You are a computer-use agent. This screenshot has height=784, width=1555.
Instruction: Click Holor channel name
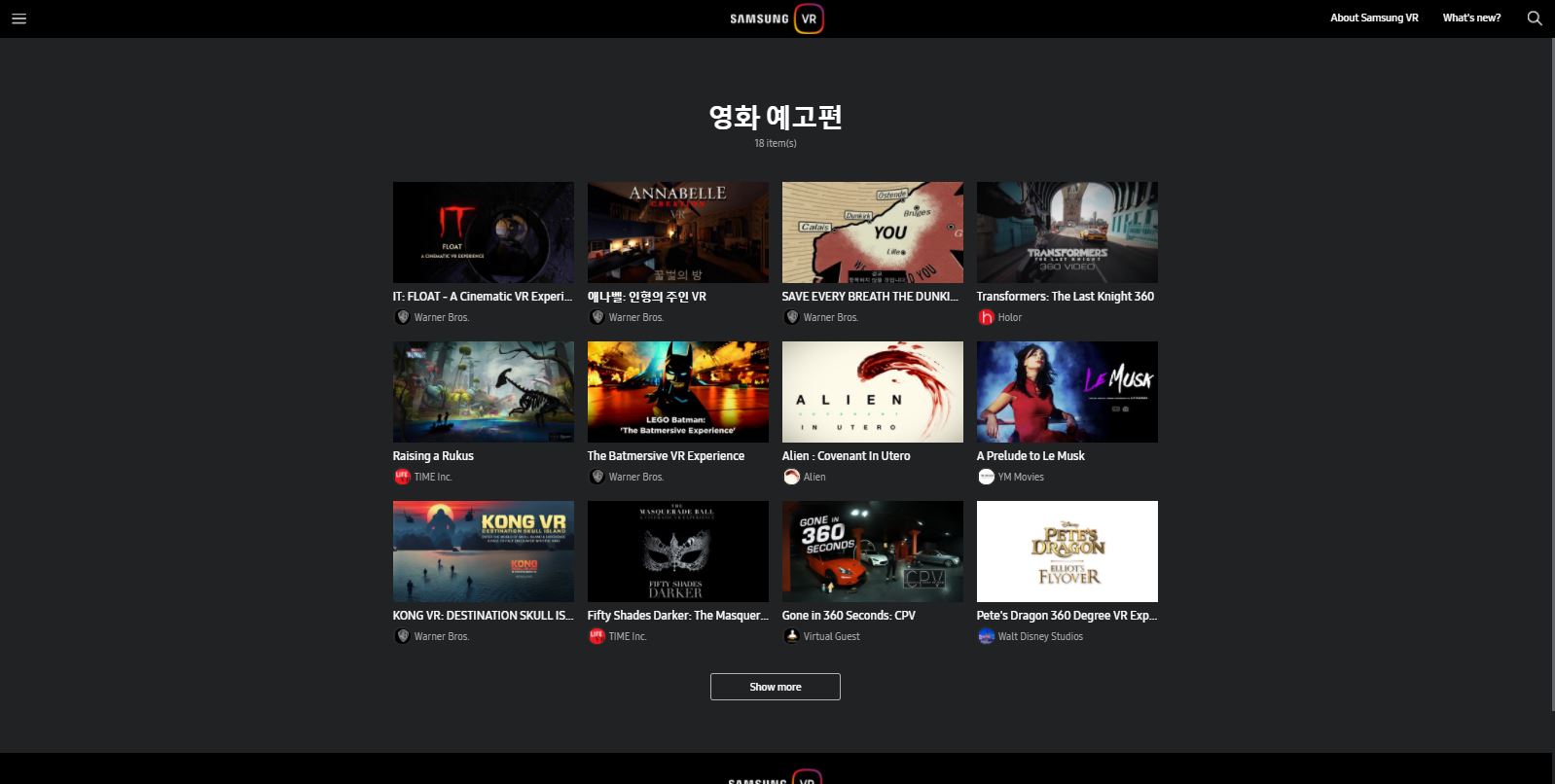tap(1010, 317)
